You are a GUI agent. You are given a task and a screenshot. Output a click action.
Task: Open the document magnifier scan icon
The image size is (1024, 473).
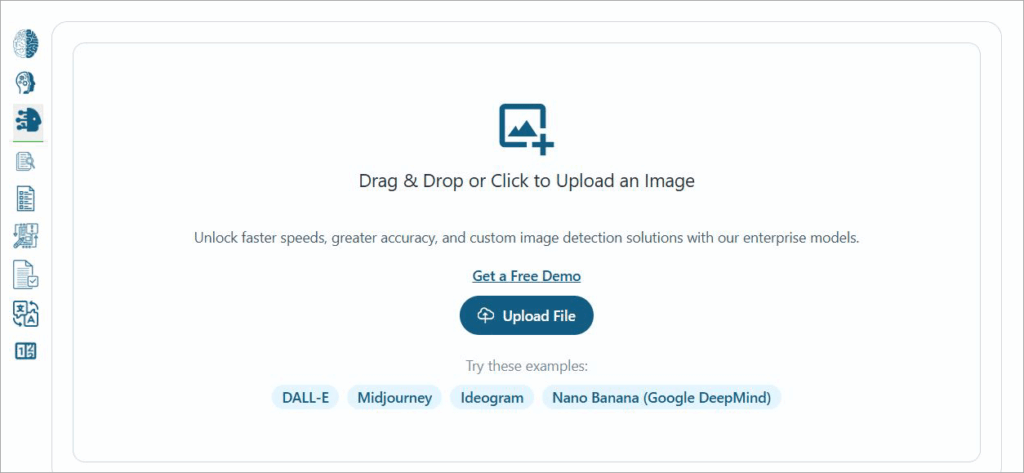25,161
